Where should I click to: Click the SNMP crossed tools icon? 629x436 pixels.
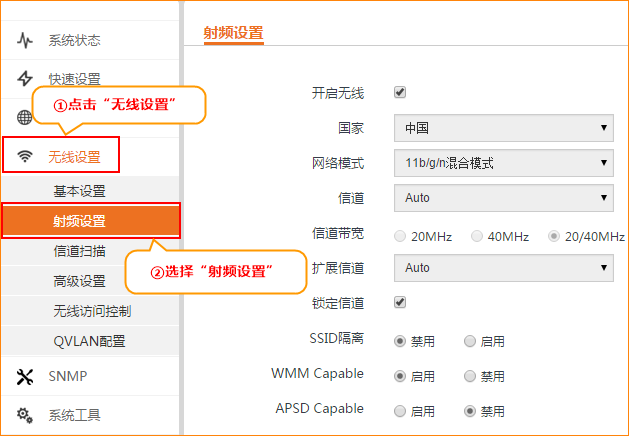point(24,377)
